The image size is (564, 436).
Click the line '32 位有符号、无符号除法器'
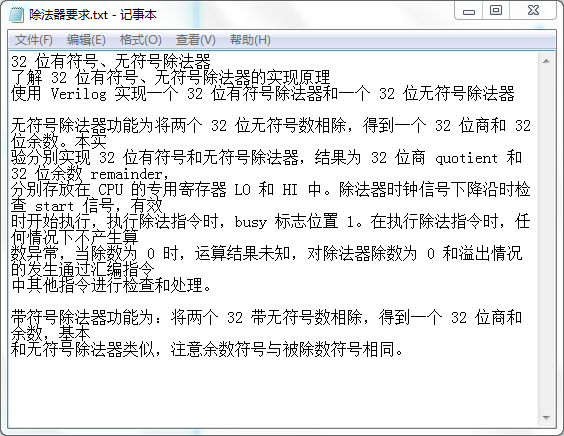[x=111, y=62]
